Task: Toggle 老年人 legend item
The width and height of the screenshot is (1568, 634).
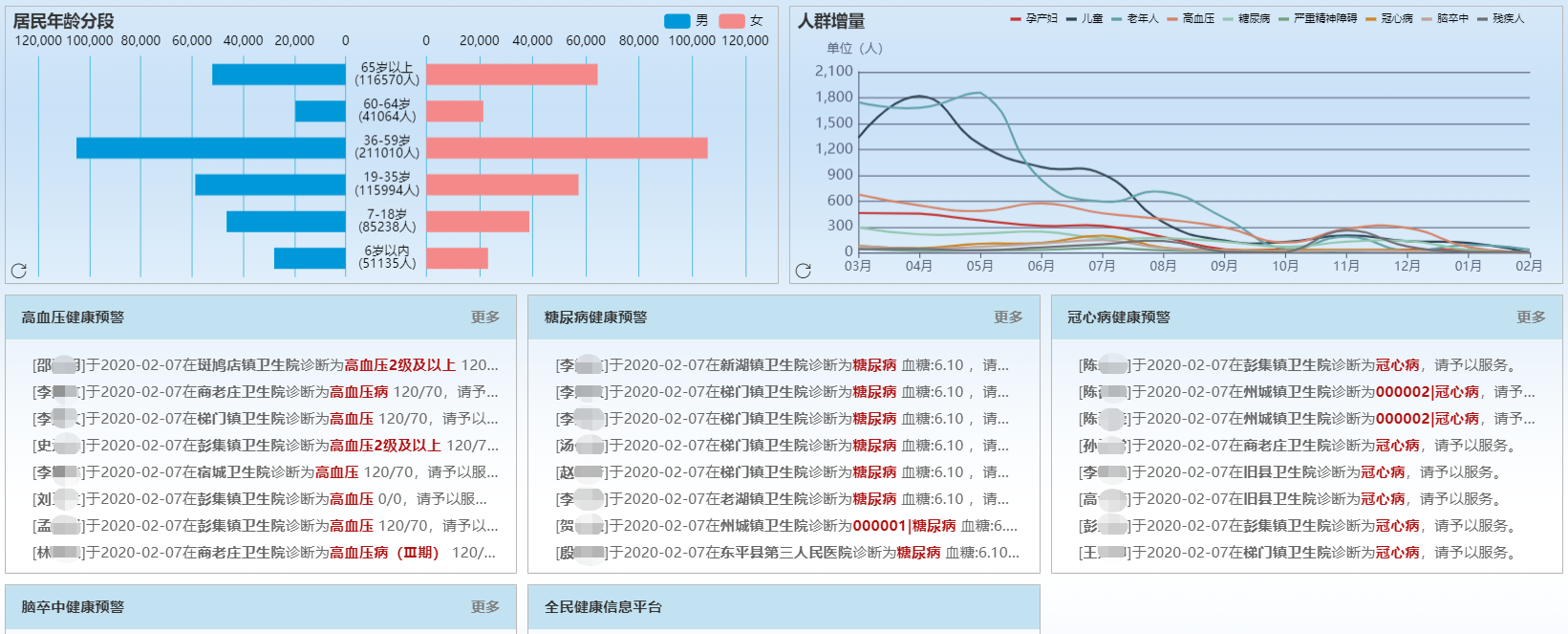Action: pos(1135,18)
